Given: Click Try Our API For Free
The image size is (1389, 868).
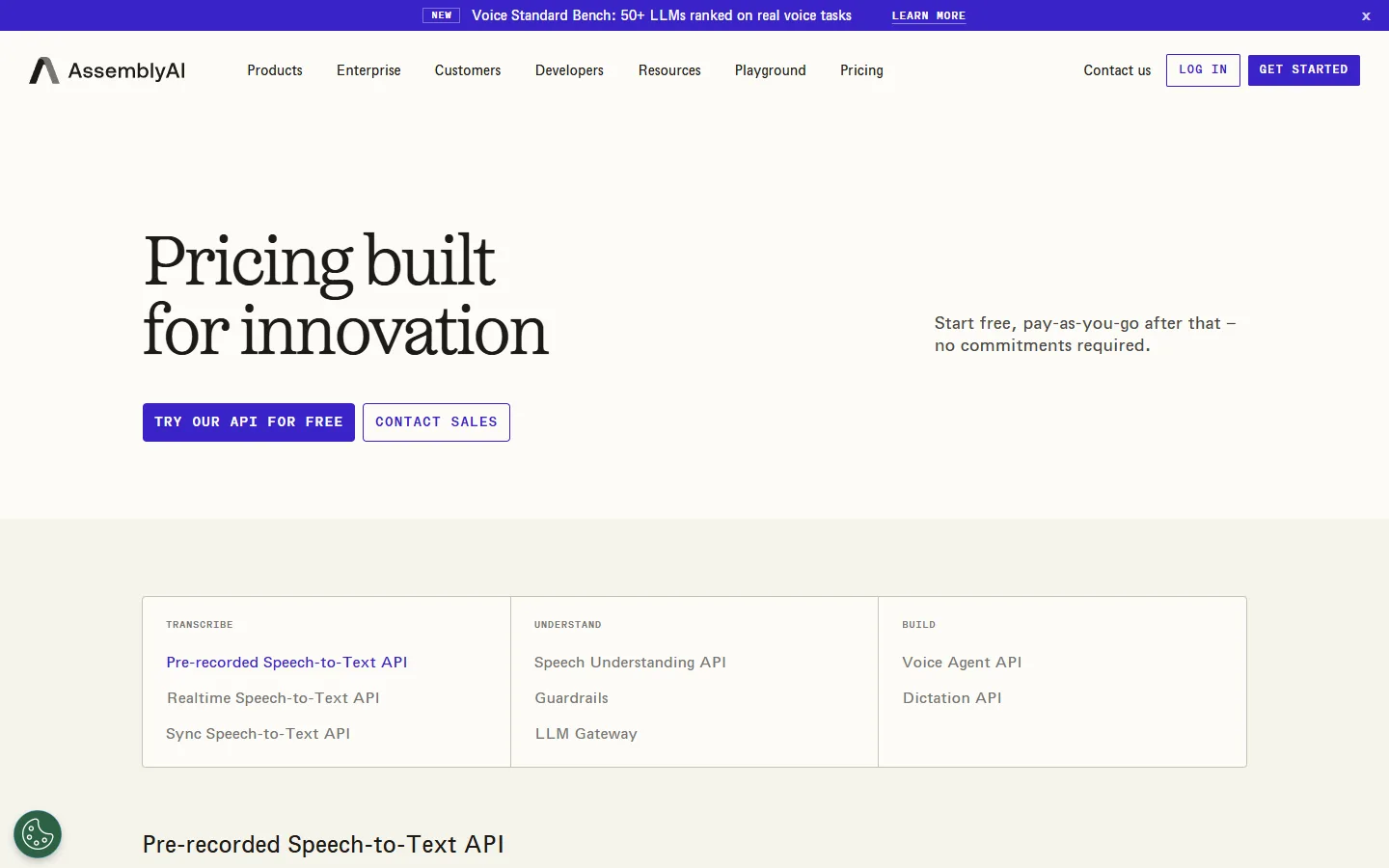Looking at the screenshot, I should click(x=249, y=422).
